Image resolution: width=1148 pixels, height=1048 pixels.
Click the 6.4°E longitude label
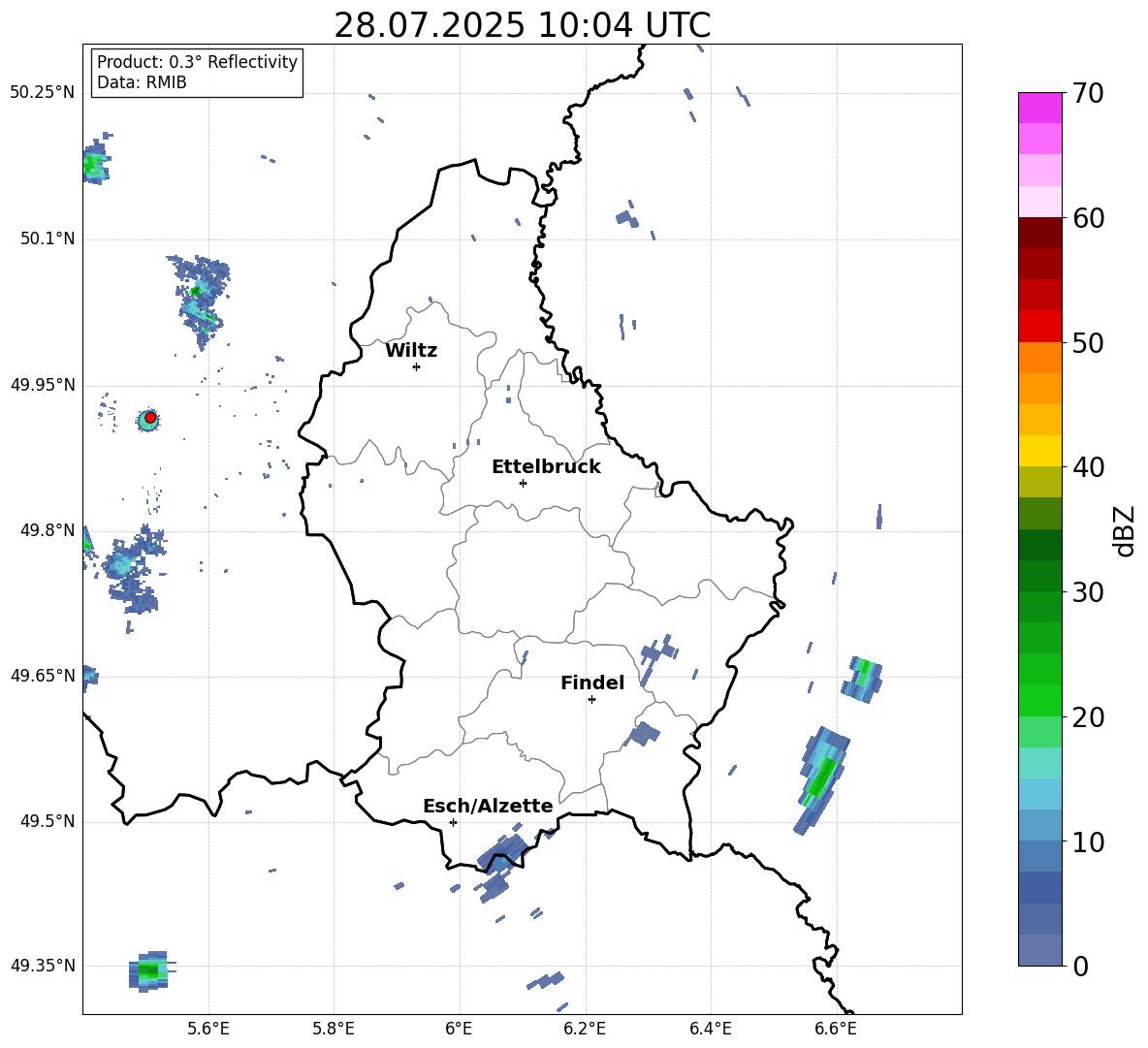pyautogui.click(x=710, y=1029)
